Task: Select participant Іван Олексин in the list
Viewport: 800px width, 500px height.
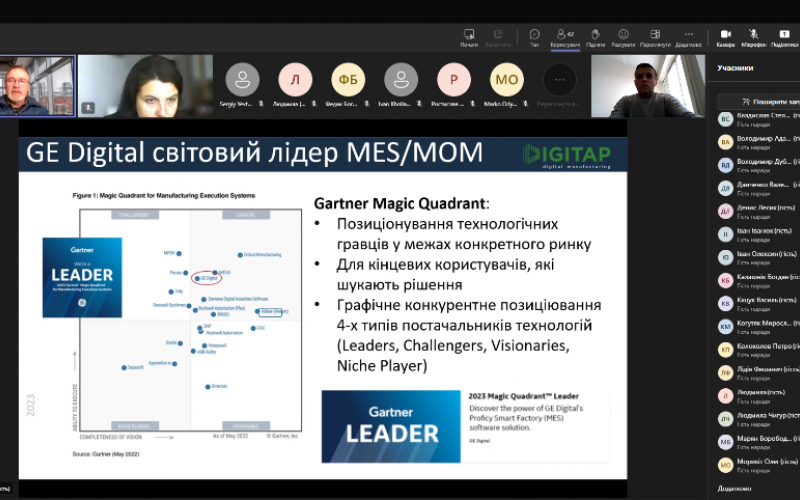Action: pyautogui.click(x=758, y=258)
